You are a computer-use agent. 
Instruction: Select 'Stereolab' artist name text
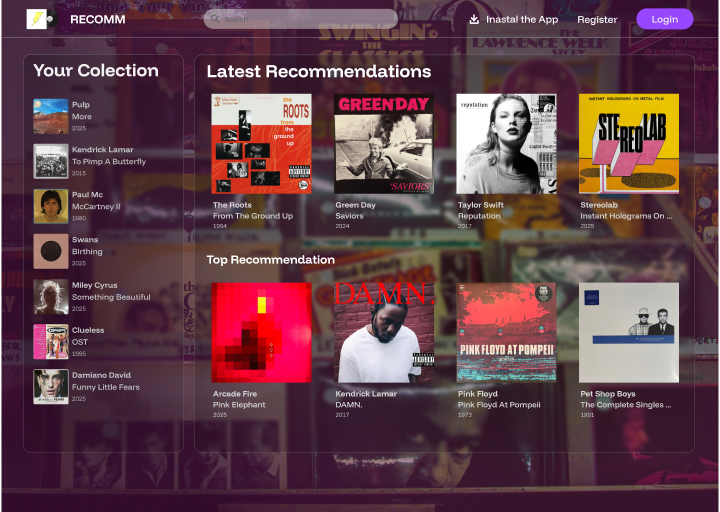click(599, 205)
